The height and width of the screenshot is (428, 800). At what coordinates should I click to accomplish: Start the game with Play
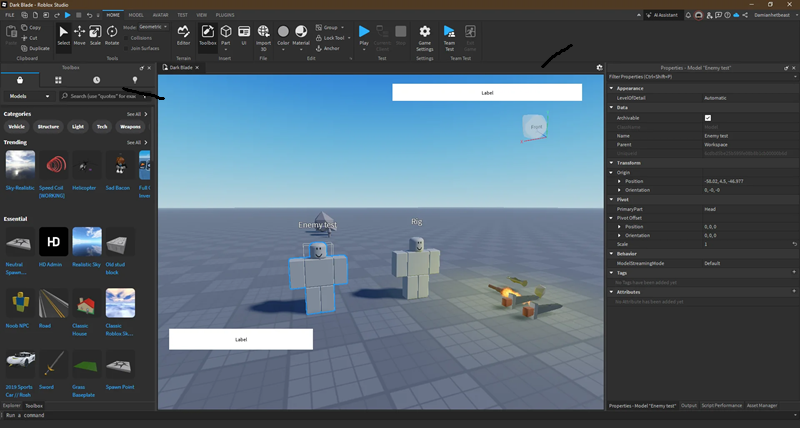(x=364, y=37)
